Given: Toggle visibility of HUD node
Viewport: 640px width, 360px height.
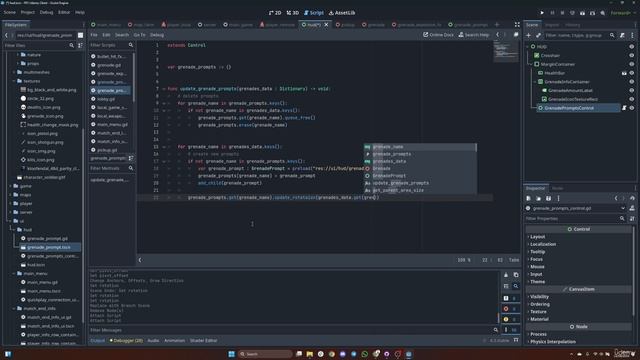Looking at the screenshot, I should pyautogui.click(x=632, y=47).
